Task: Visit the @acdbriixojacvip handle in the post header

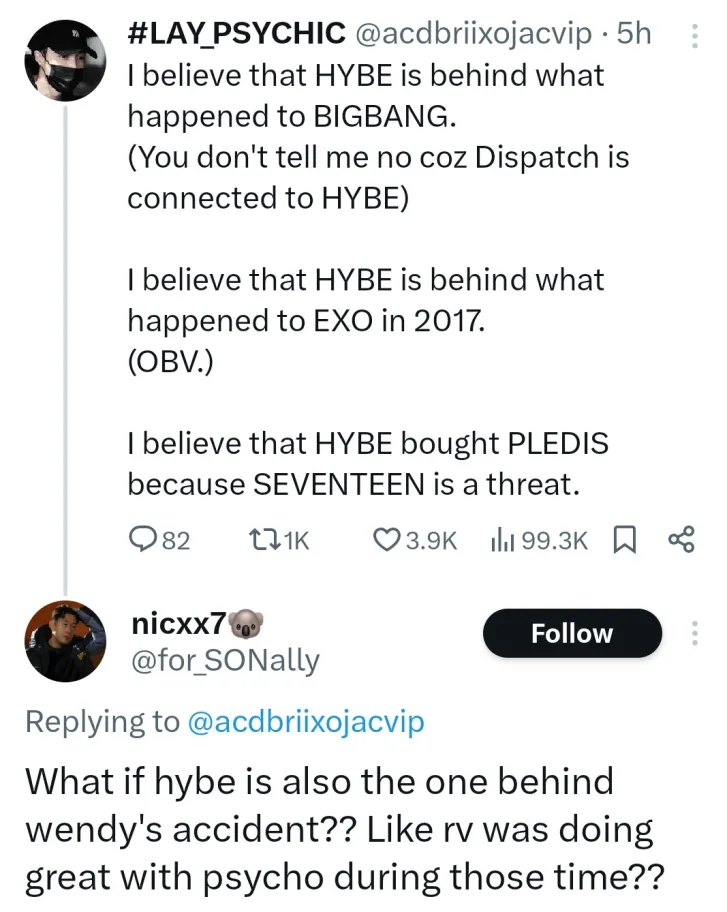Action: click(473, 34)
